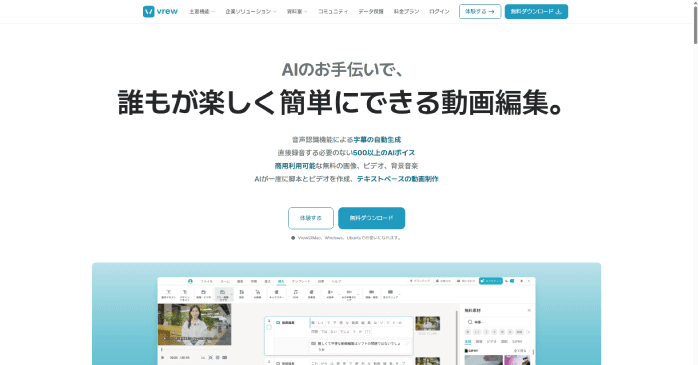Click the テキストベースの動画制作 highlighted text

[398, 179]
